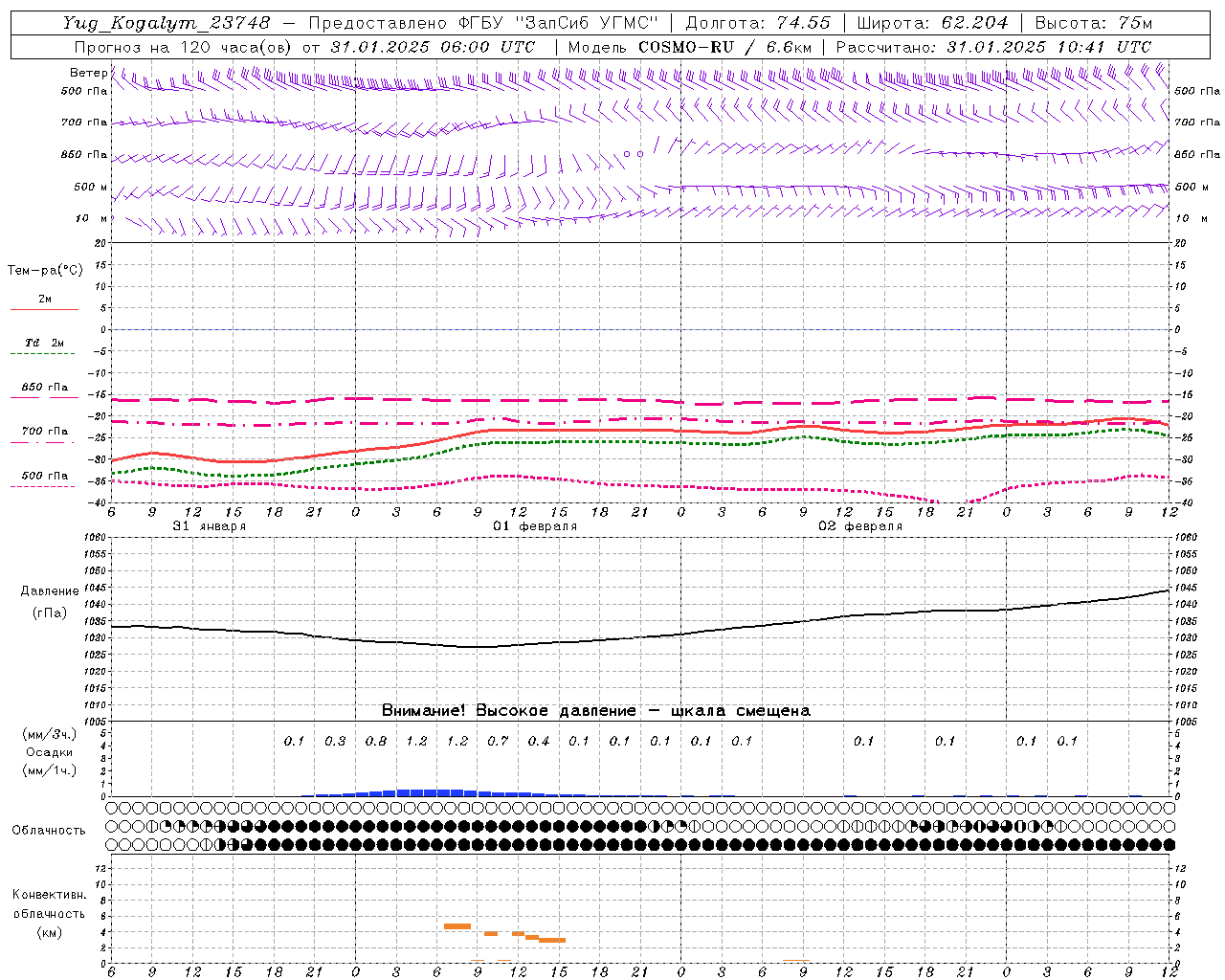1225x980 pixels.
Task: Click the 0.8 precipitation amount
Action: coord(376,741)
